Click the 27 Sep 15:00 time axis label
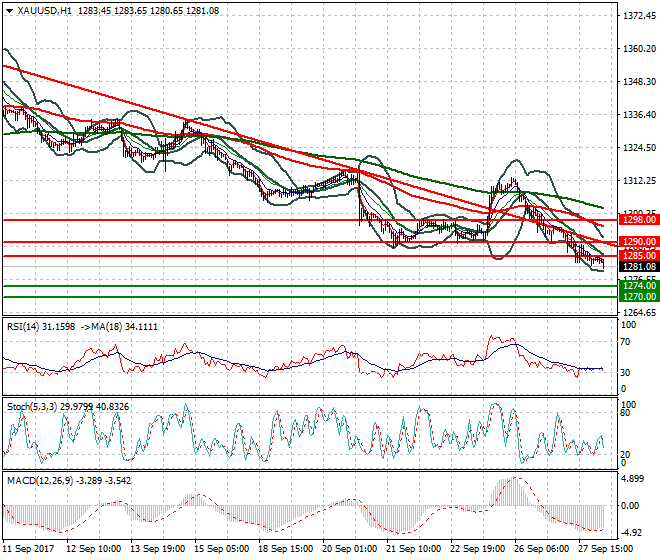This screenshot has width=660, height=560. pos(605,549)
